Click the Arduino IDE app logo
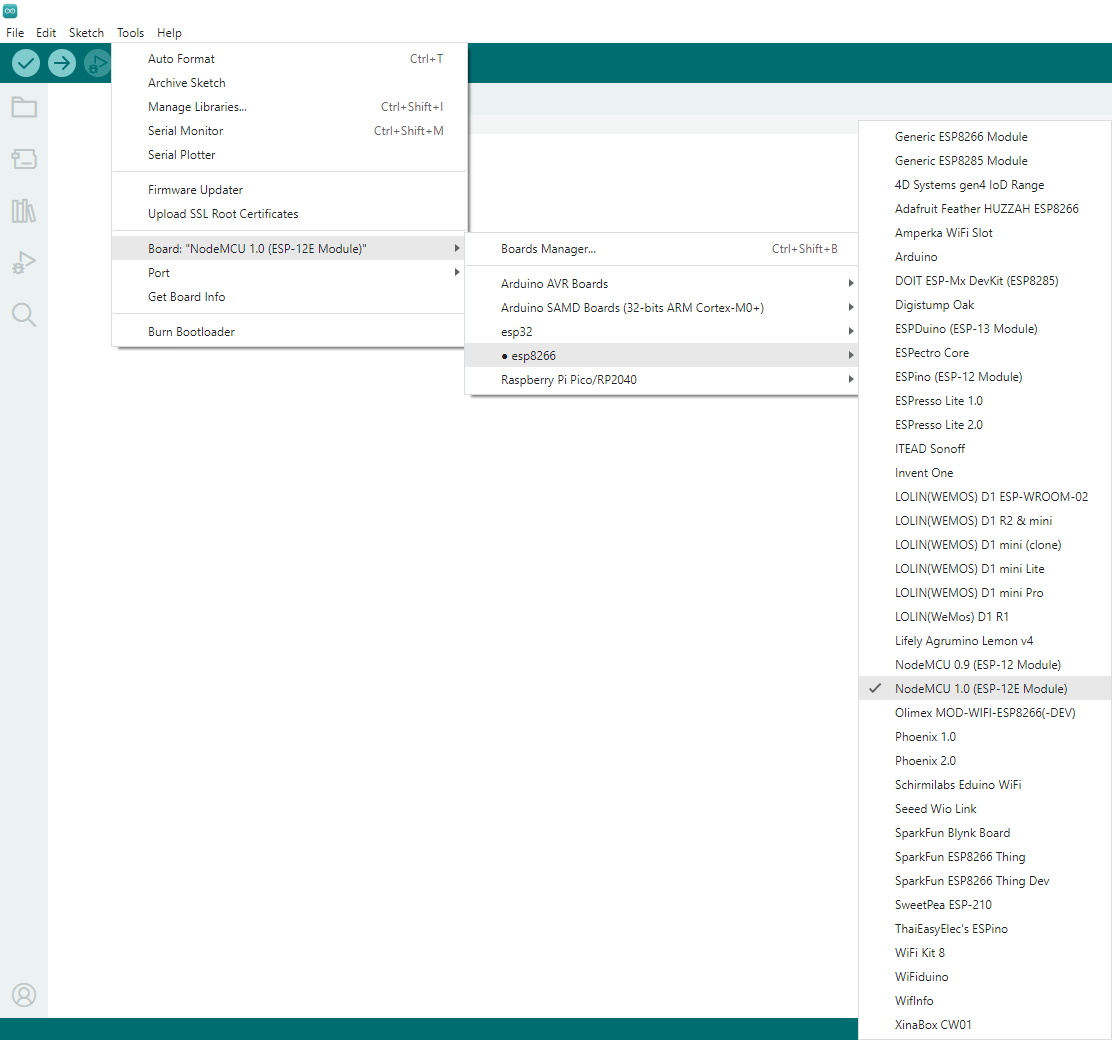This screenshot has width=1112, height=1040. [10, 11]
